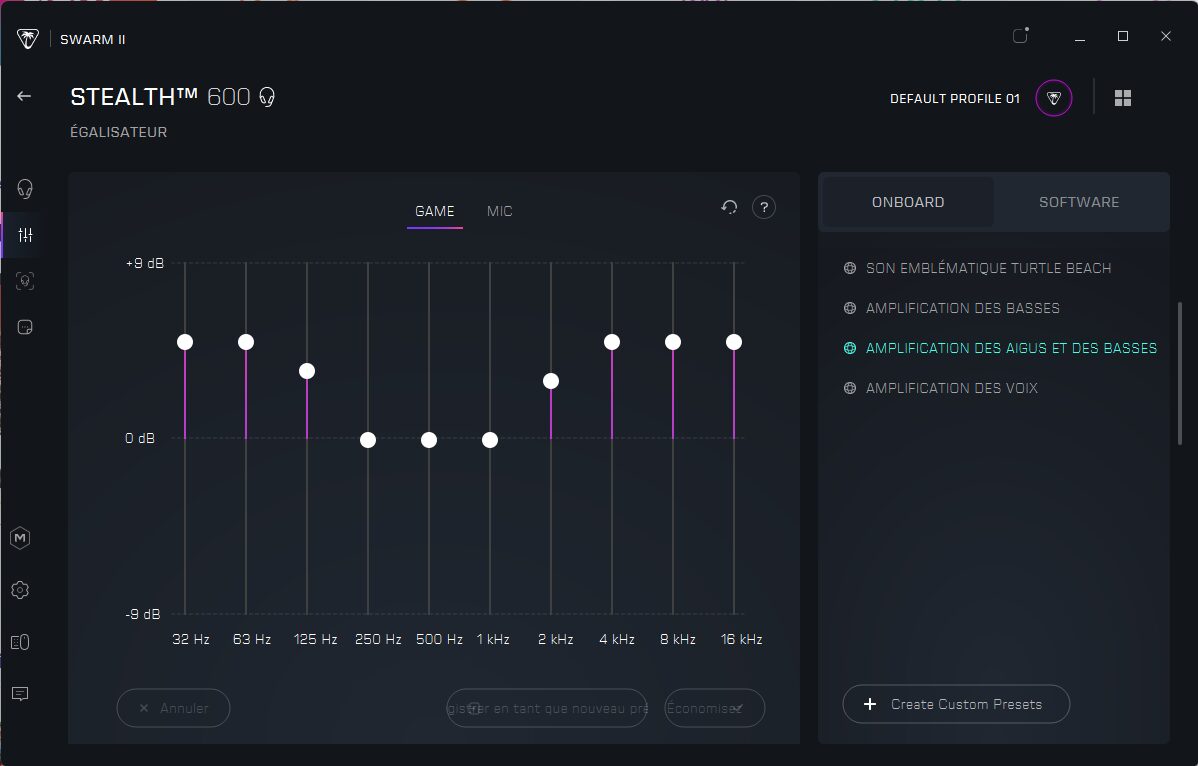Switch to the MIC tab
Screen dimensions: 1198x766
click(499, 211)
